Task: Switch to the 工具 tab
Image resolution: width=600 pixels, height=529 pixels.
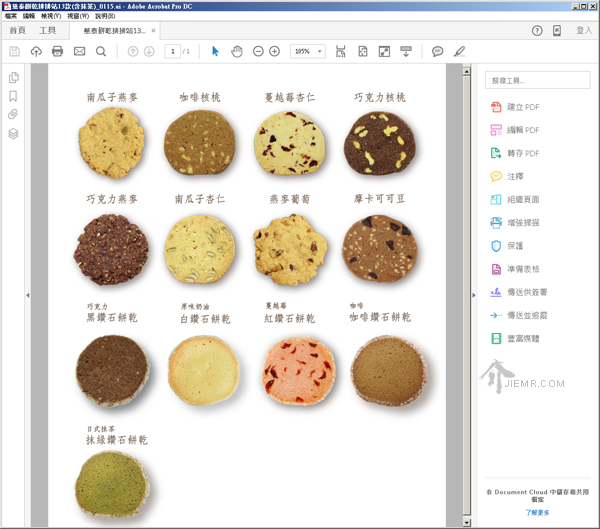Action: click(47, 30)
